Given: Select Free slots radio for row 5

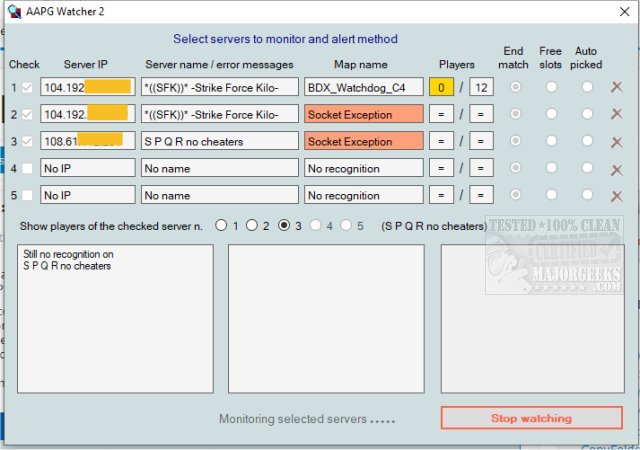Looking at the screenshot, I should pos(551,194).
